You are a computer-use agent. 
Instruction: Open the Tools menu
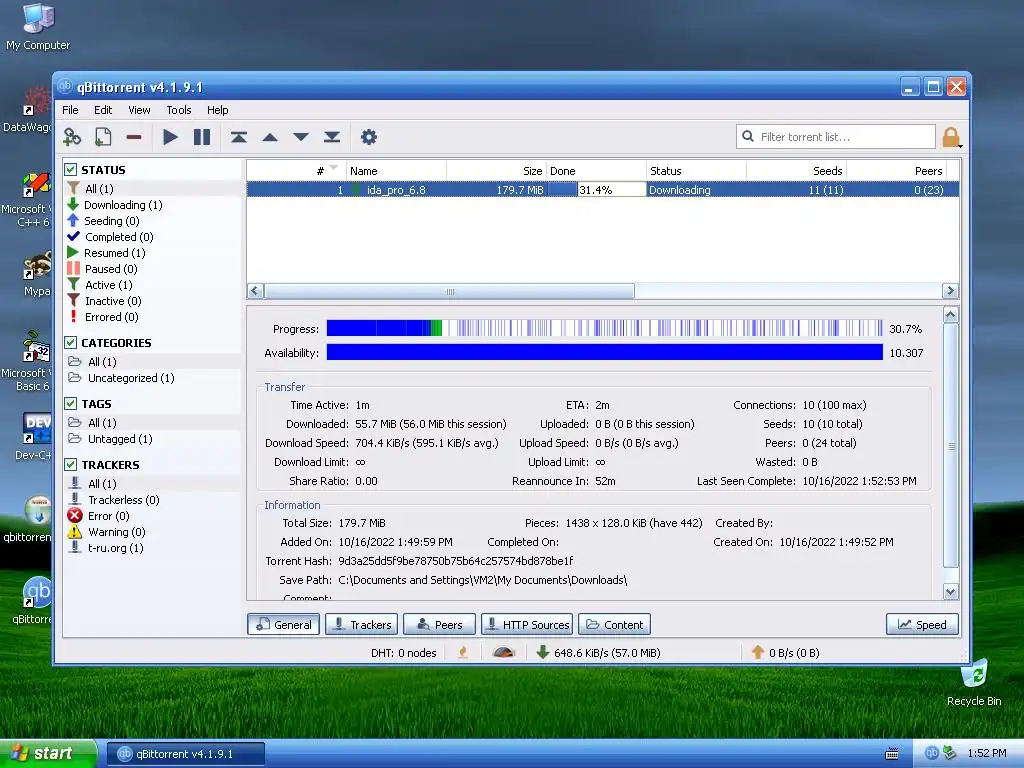pyautogui.click(x=178, y=110)
